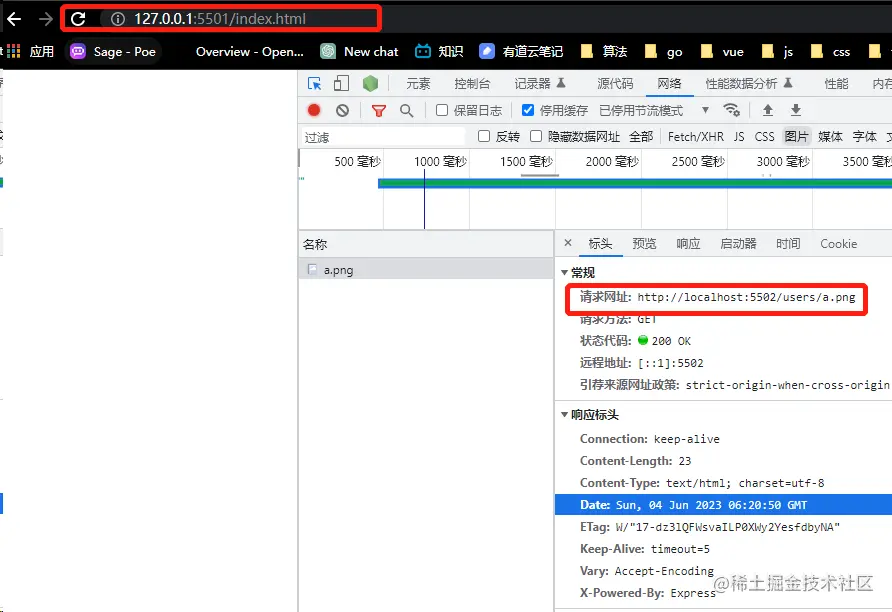Switch to the Cookie details tab

click(839, 244)
